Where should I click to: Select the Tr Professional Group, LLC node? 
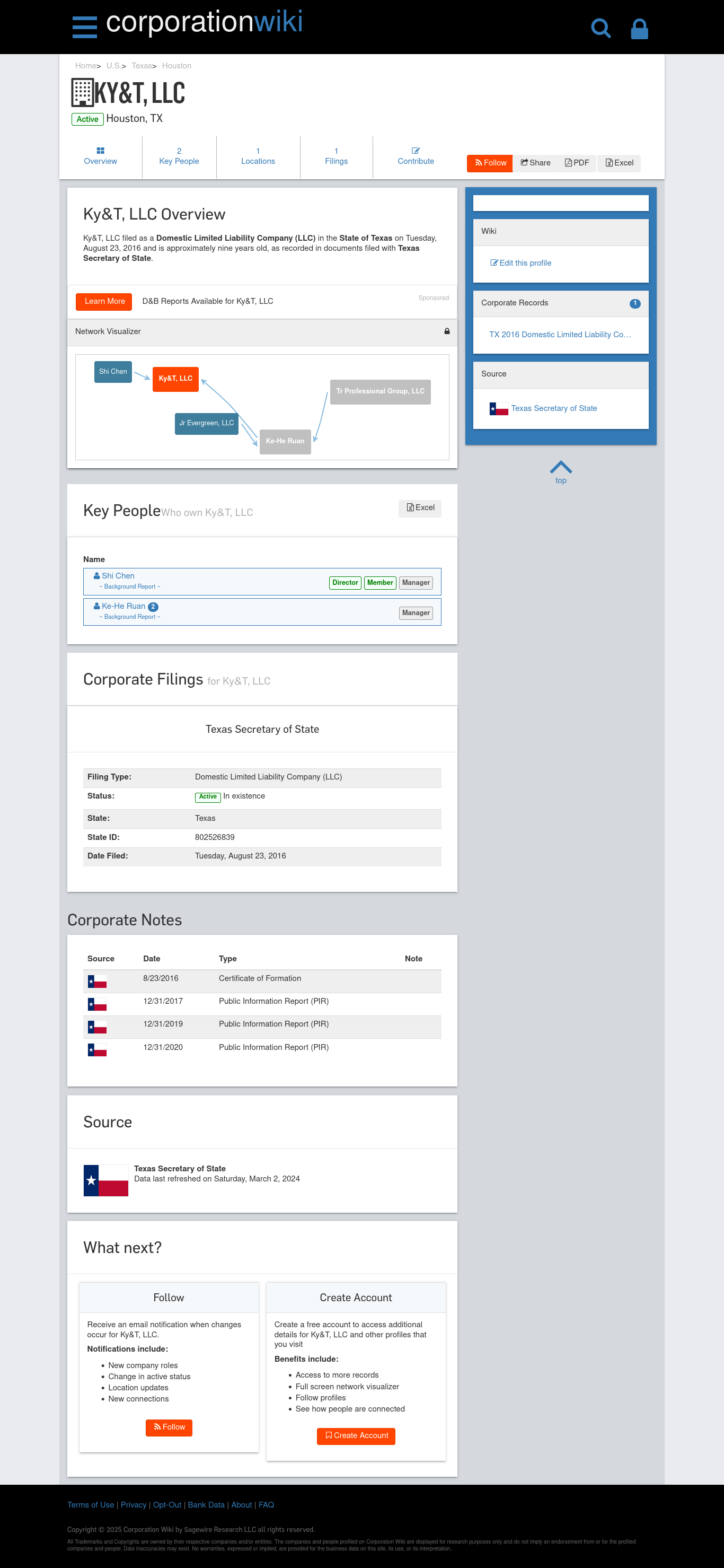point(380,391)
